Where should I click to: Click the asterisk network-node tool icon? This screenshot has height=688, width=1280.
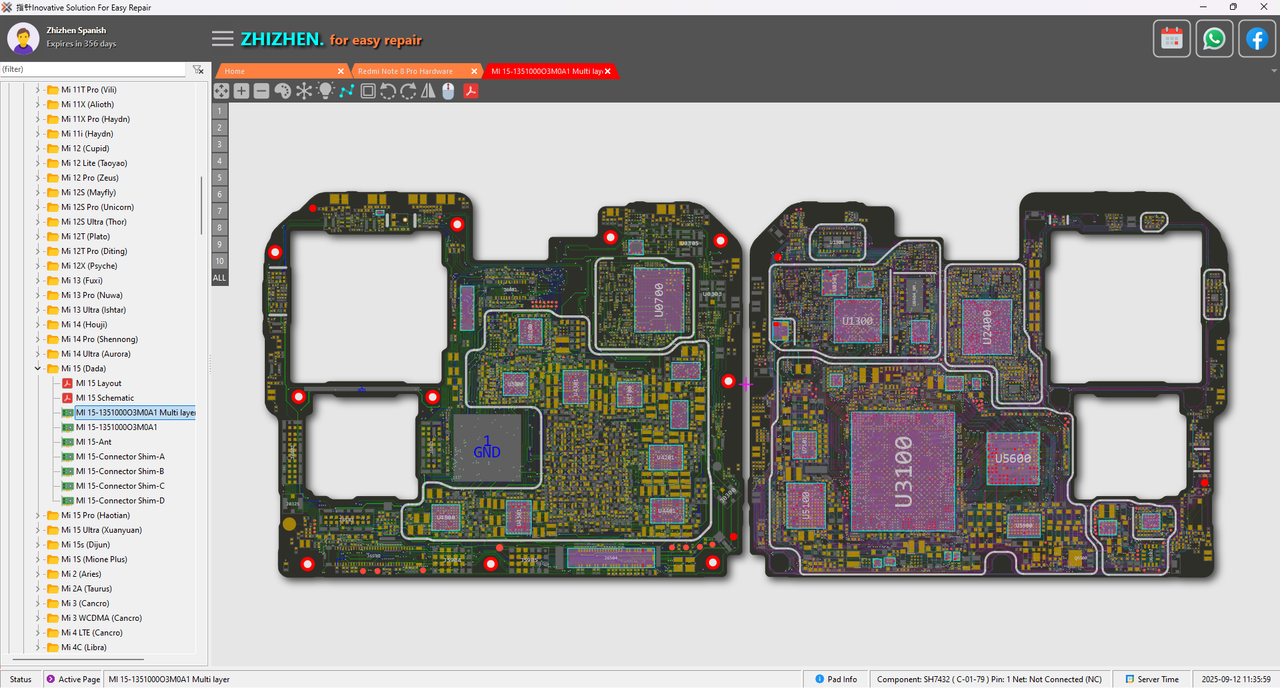pos(304,91)
